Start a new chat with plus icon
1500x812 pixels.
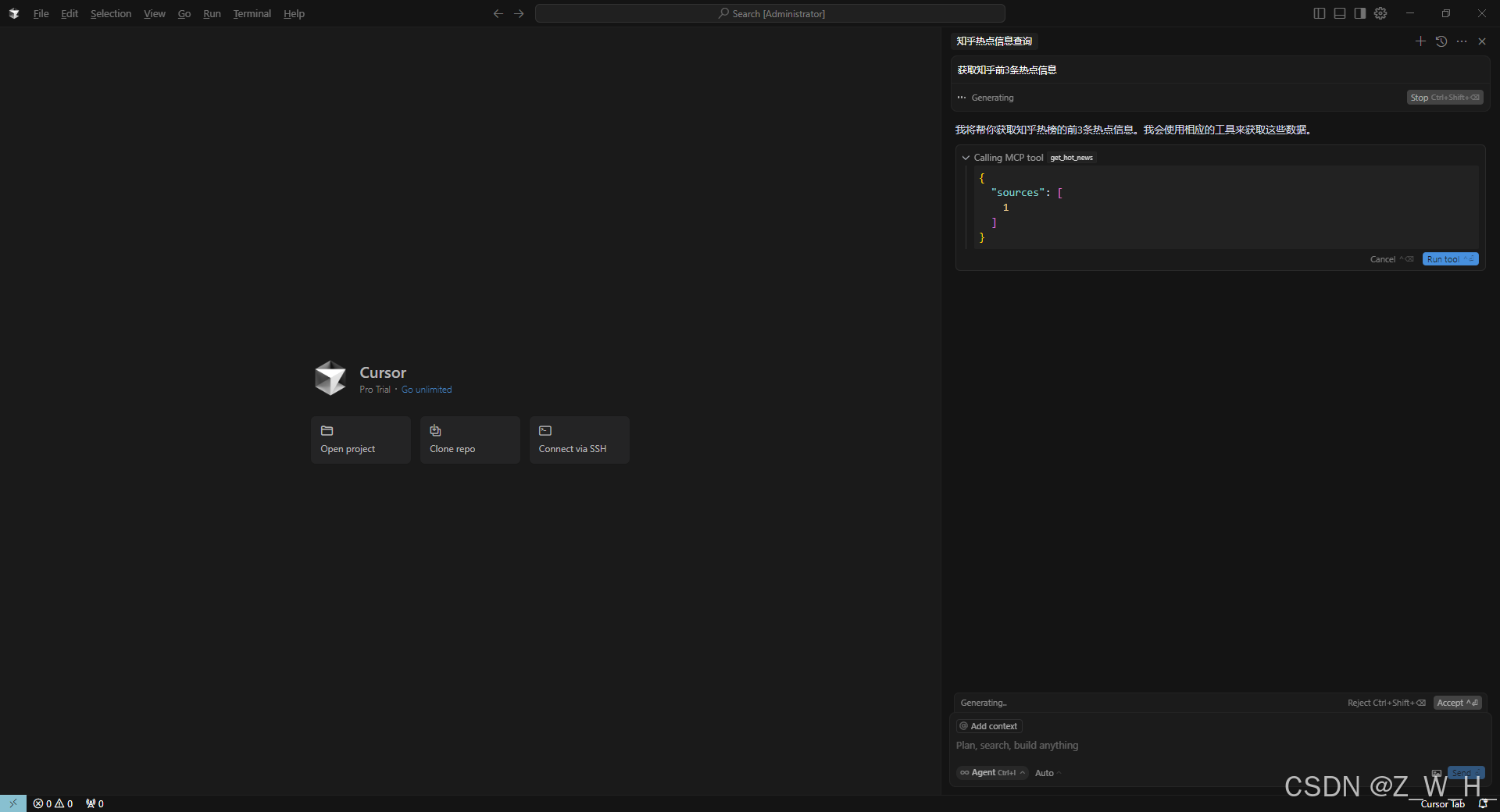pos(1420,41)
